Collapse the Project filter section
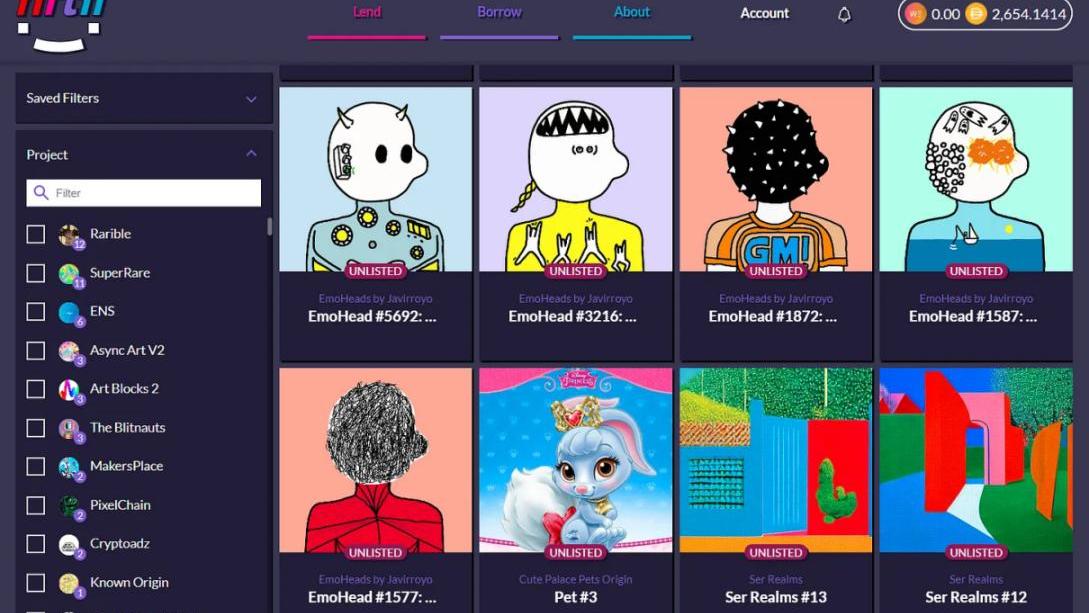1089x613 pixels. tap(251, 153)
